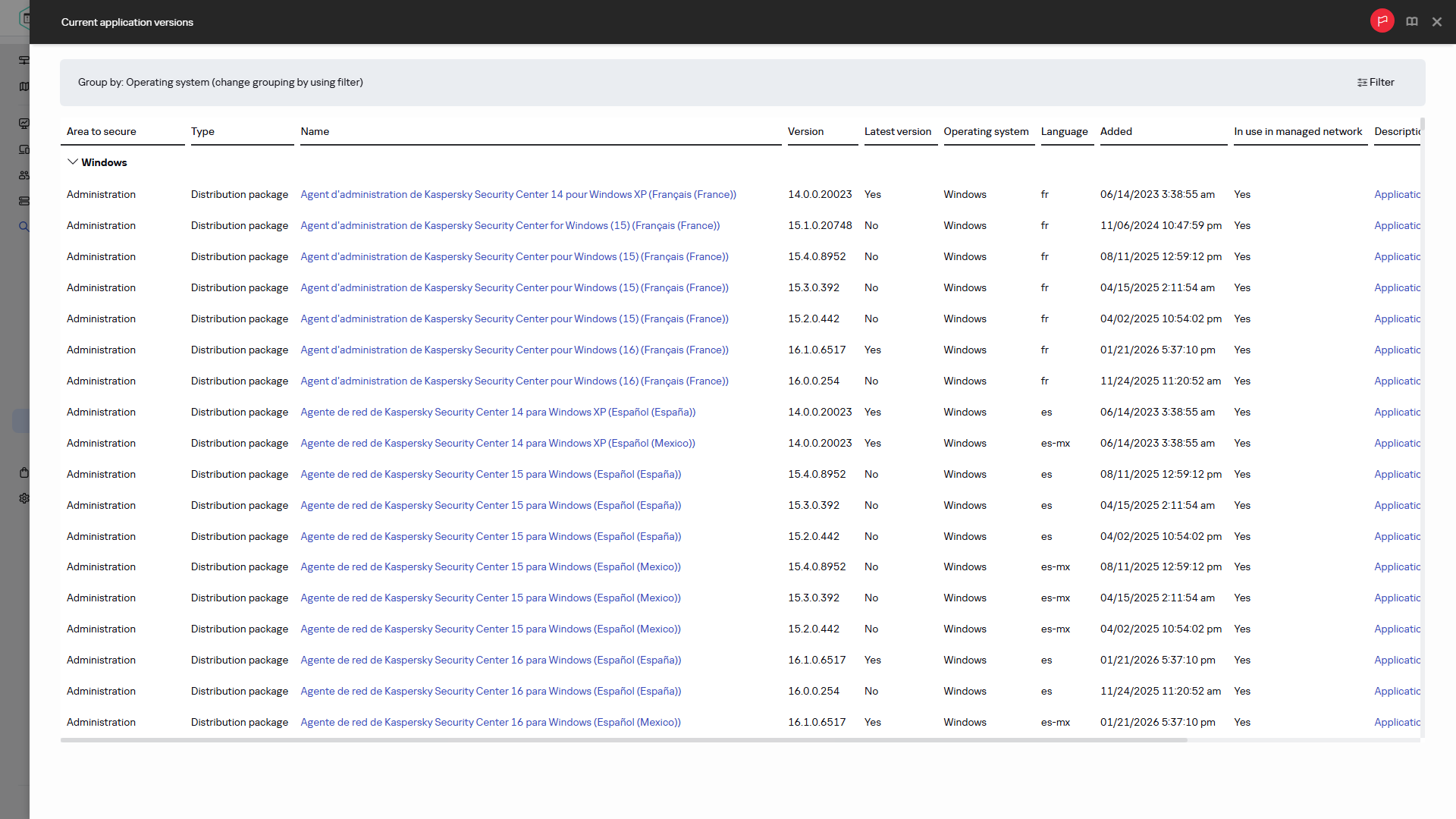Viewport: 1456px width, 819px height.
Task: Open Agent d'administration 14 pour Windows XP link
Action: click(x=518, y=194)
